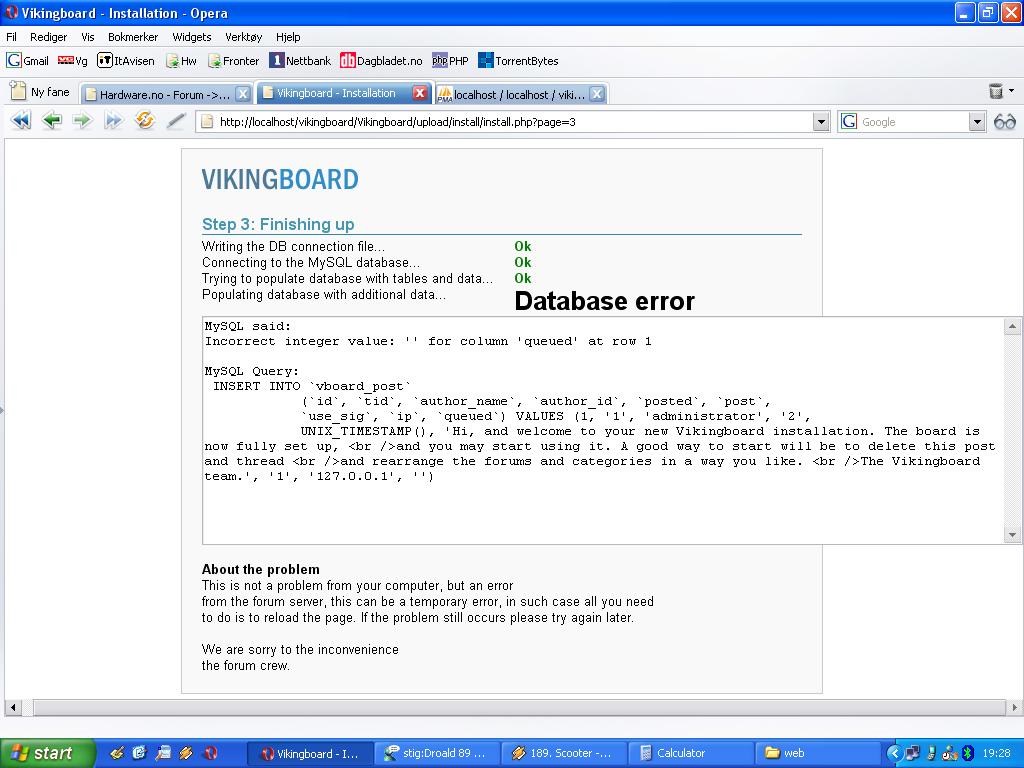
Task: Click the VIKINGBOARD logo
Action: pyautogui.click(x=280, y=180)
